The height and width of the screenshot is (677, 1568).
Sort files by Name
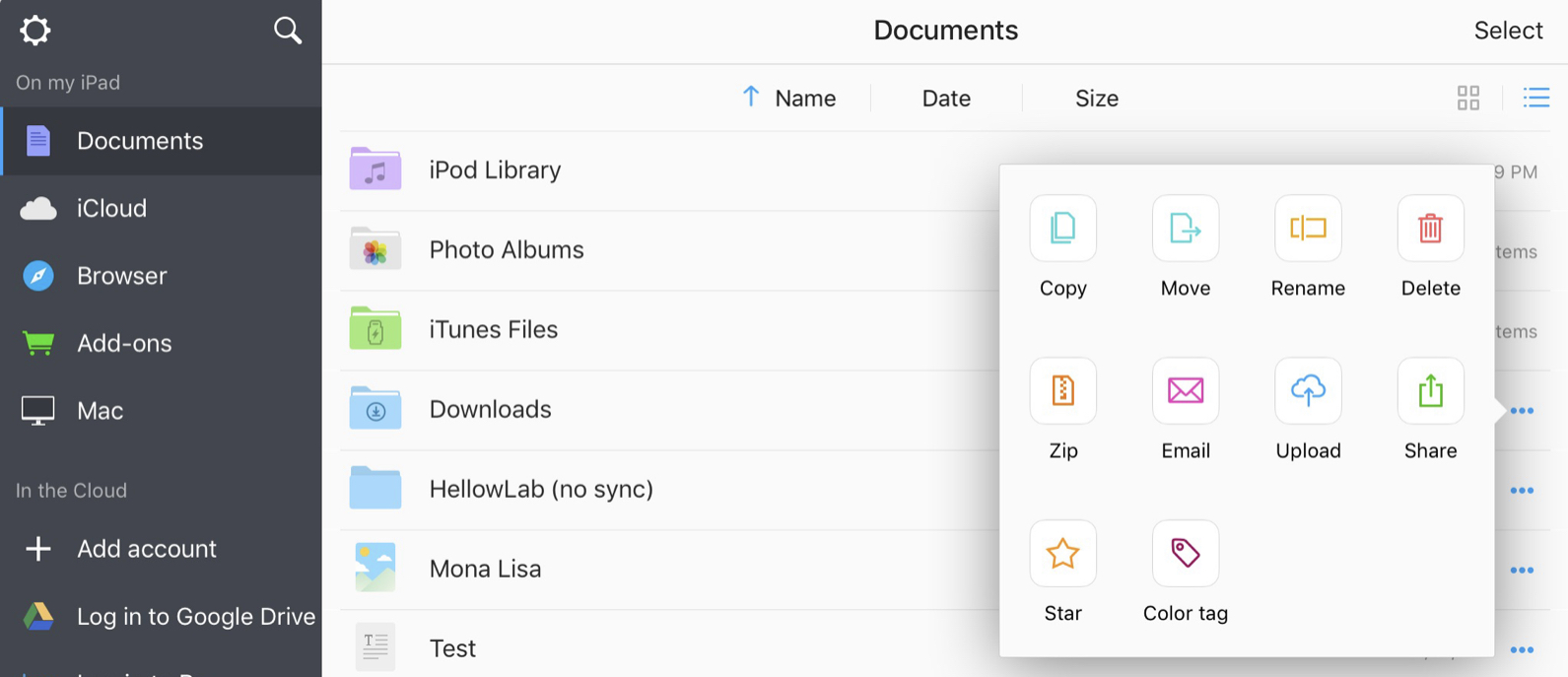[805, 99]
